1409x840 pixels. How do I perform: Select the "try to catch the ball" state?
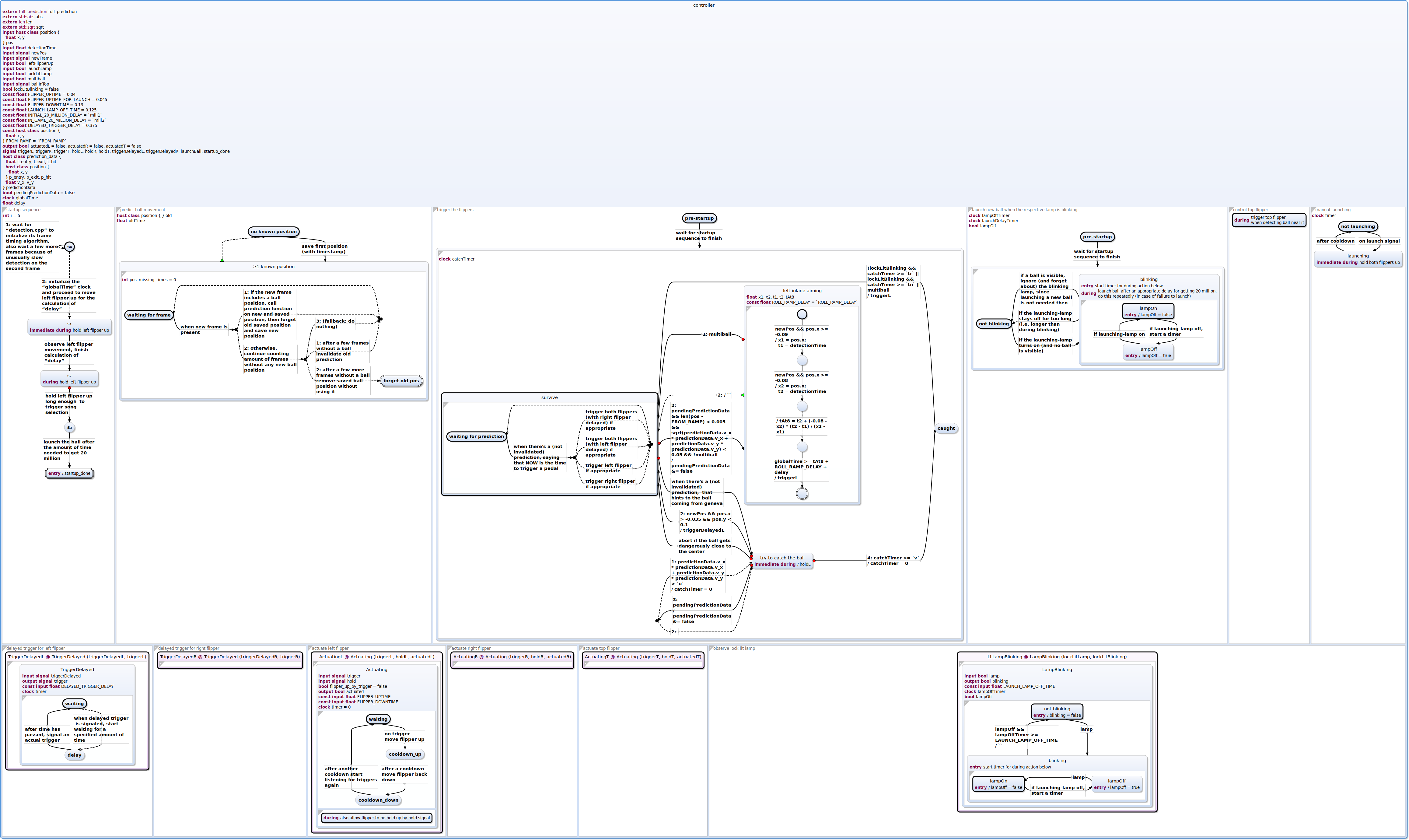pos(782,561)
